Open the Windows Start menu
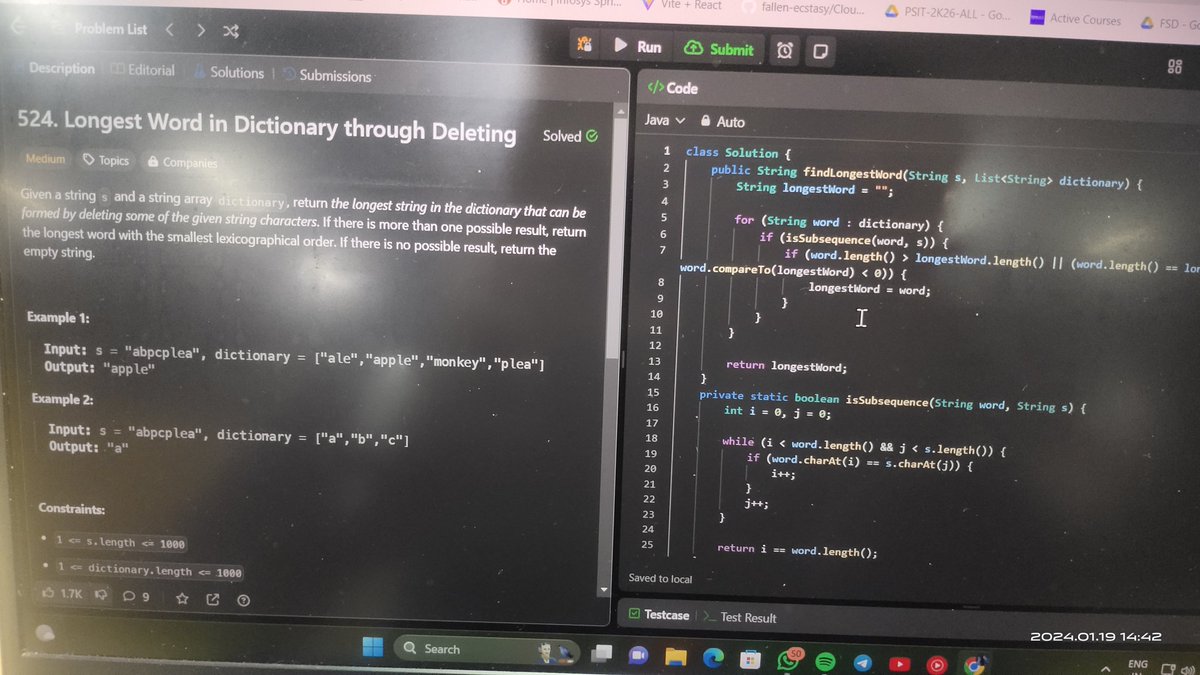Image resolution: width=1200 pixels, height=675 pixels. (x=371, y=646)
